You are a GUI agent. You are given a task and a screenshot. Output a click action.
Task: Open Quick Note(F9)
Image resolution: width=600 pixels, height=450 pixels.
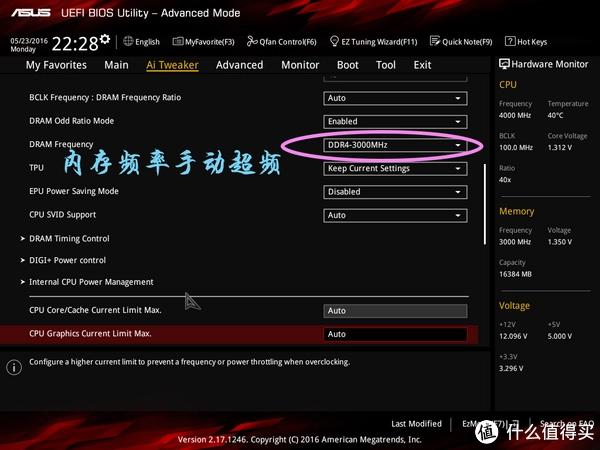point(435,42)
